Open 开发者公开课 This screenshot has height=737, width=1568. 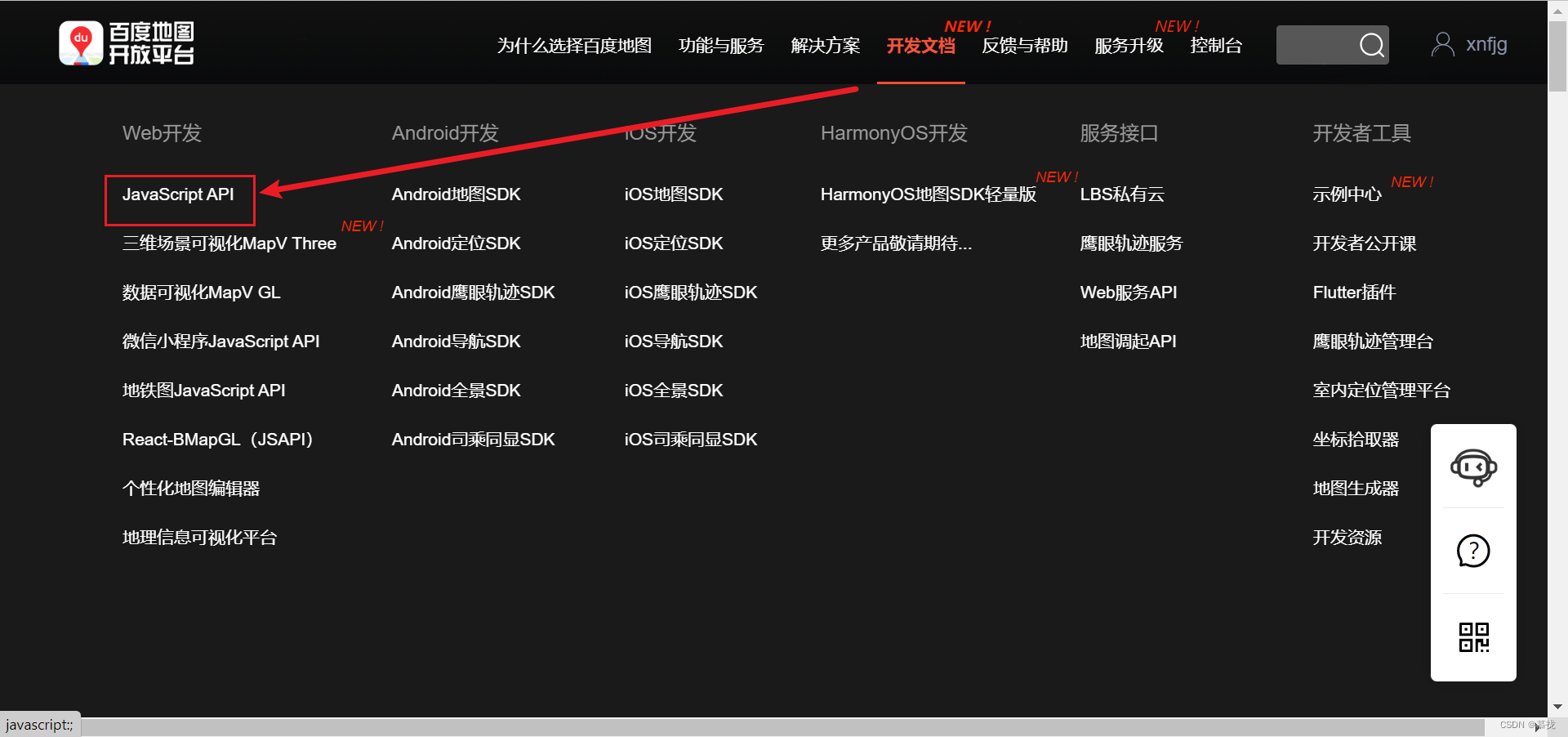click(1365, 243)
